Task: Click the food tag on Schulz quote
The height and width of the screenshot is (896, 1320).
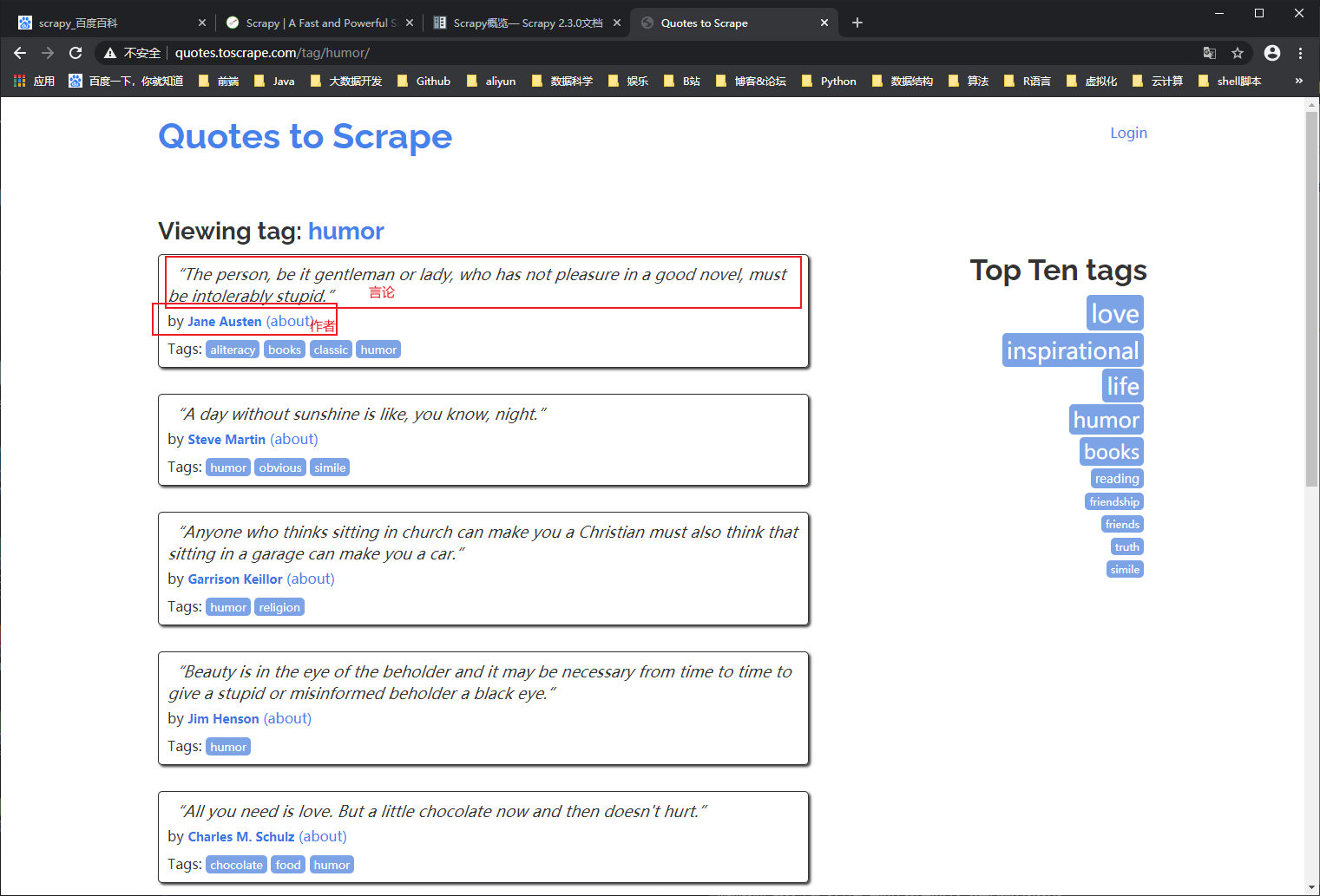Action: click(288, 865)
